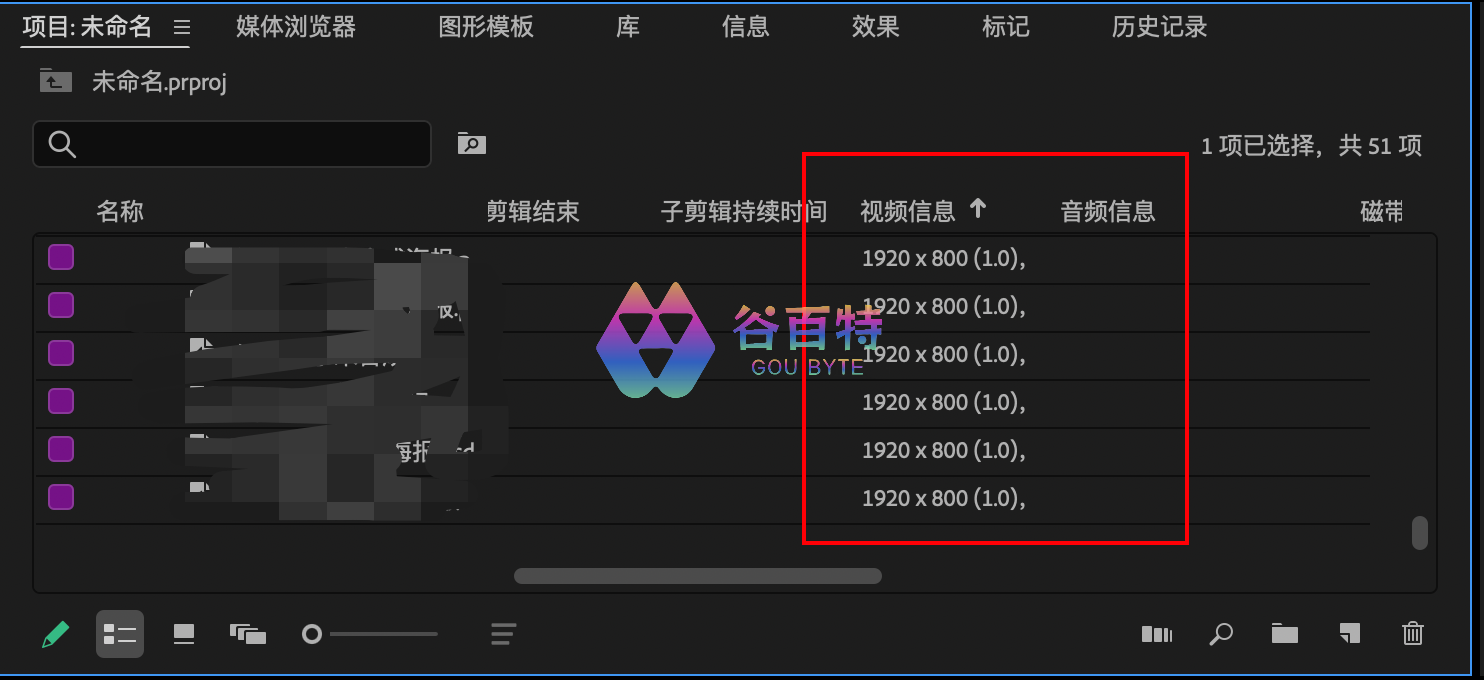The image size is (1484, 680).
Task: Click the New Item icon
Action: (x=1349, y=634)
